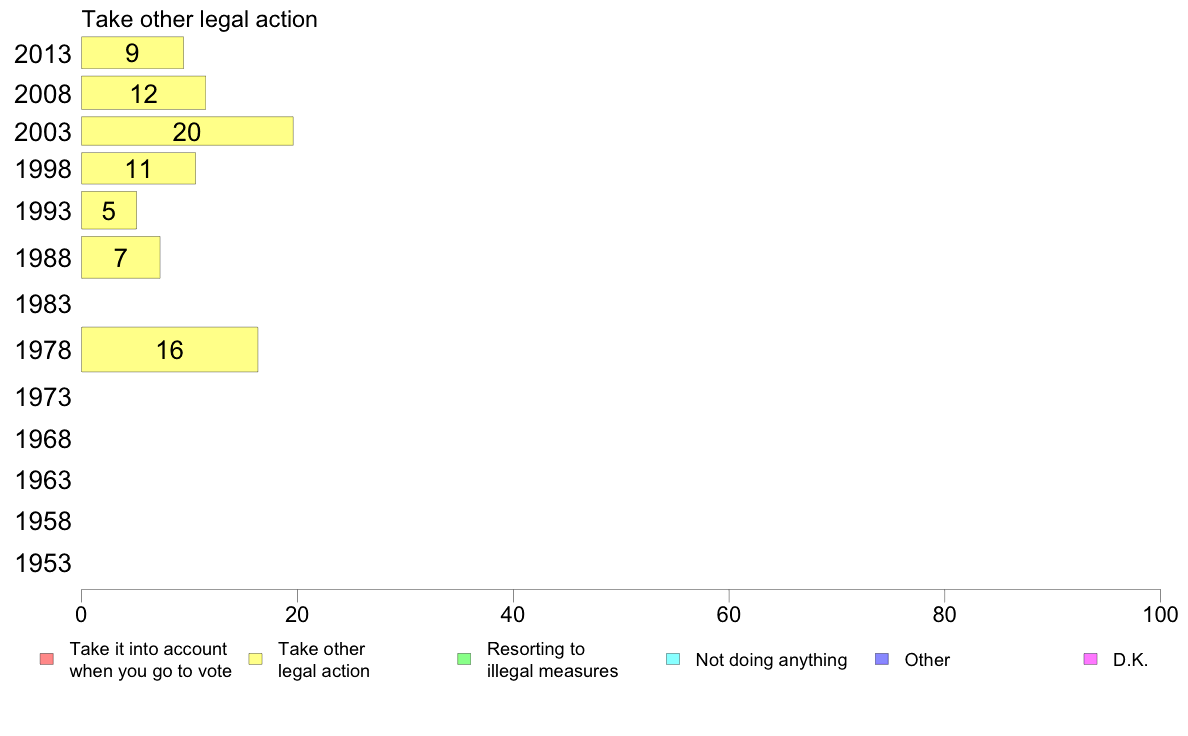Select the 2013 bar showing 9
1188x736 pixels.
(x=133, y=53)
